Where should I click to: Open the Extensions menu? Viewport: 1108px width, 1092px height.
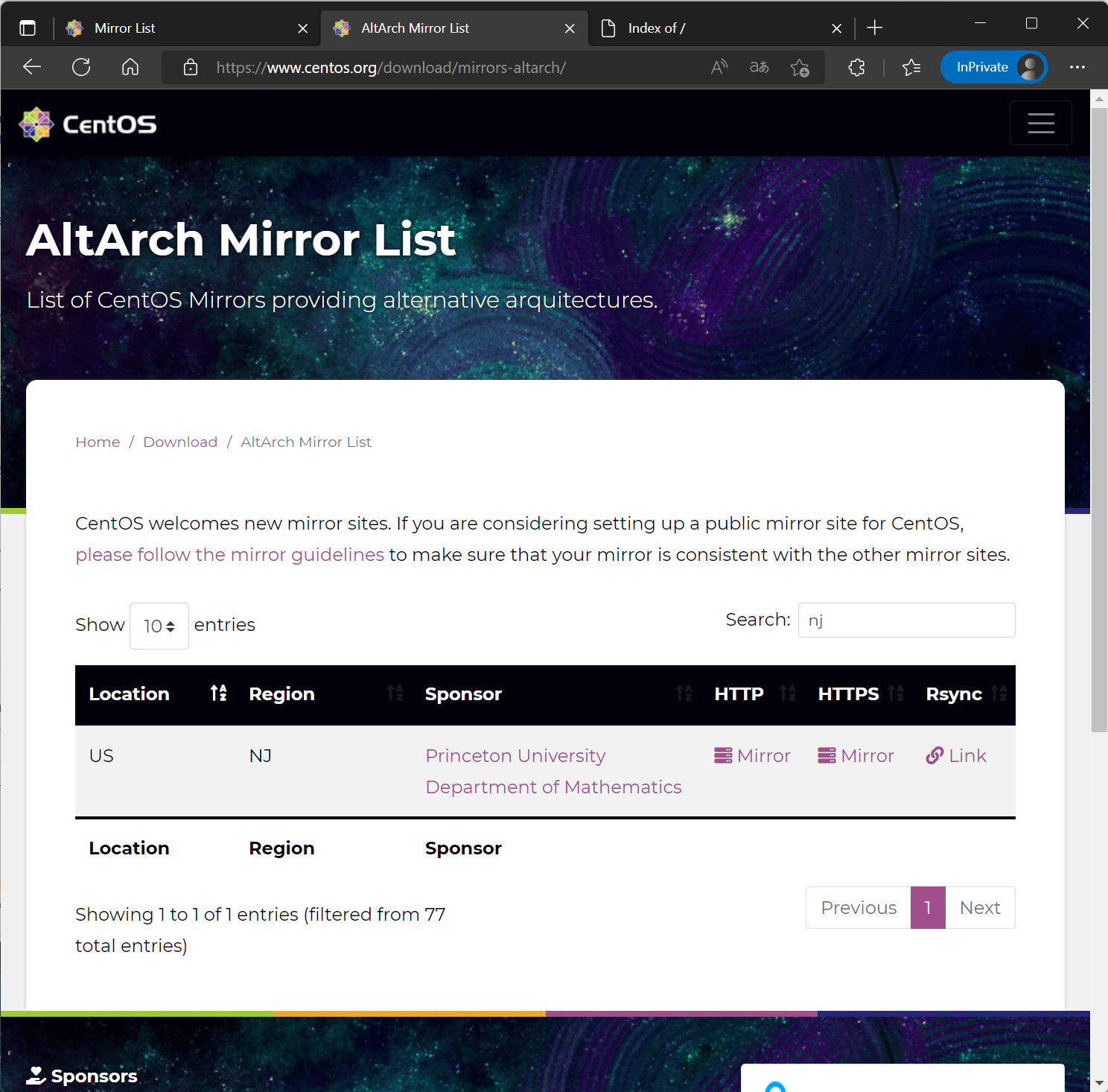[x=857, y=67]
